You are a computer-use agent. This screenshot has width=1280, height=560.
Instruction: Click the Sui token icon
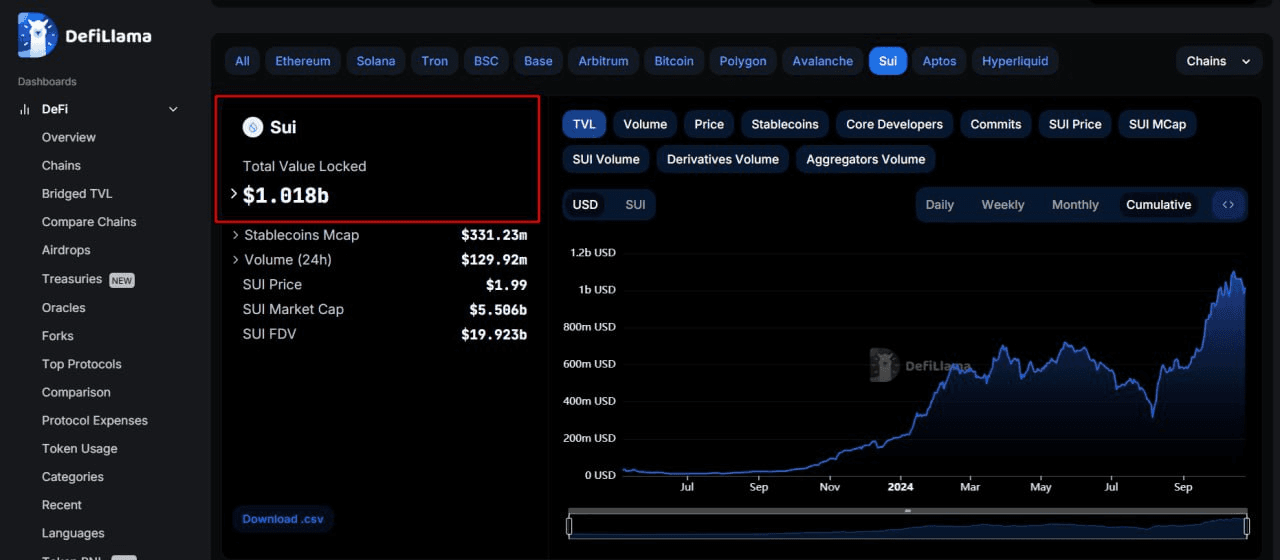coord(252,127)
